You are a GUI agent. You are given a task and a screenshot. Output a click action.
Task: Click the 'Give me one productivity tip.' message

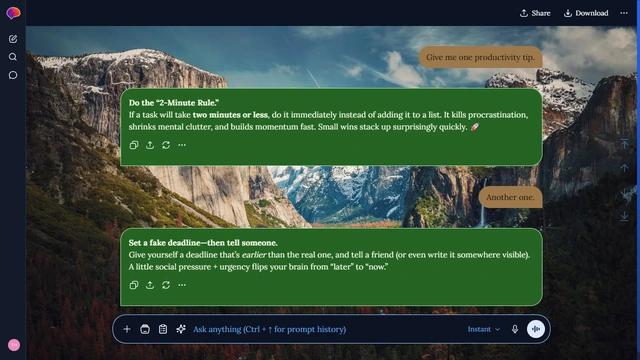480,57
